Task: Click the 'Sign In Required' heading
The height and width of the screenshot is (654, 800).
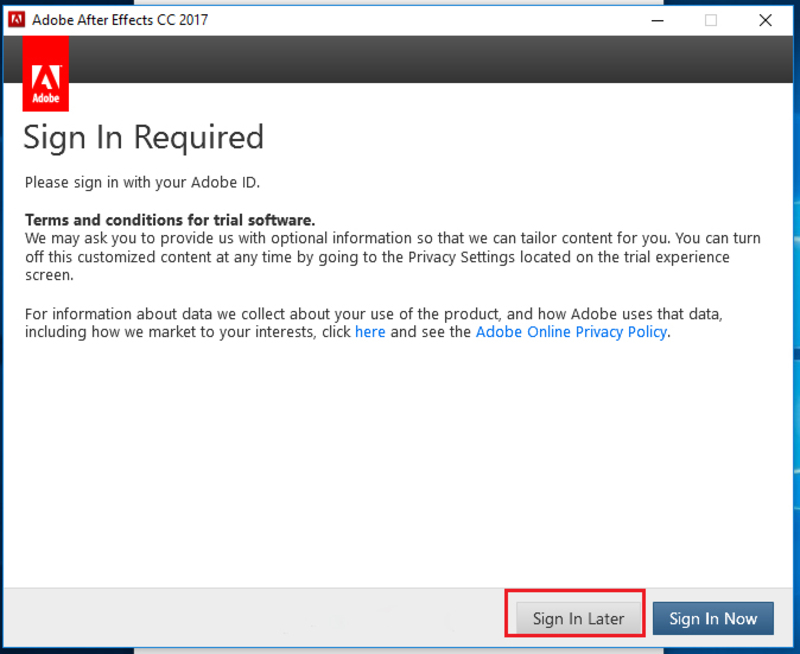Action: [x=143, y=138]
